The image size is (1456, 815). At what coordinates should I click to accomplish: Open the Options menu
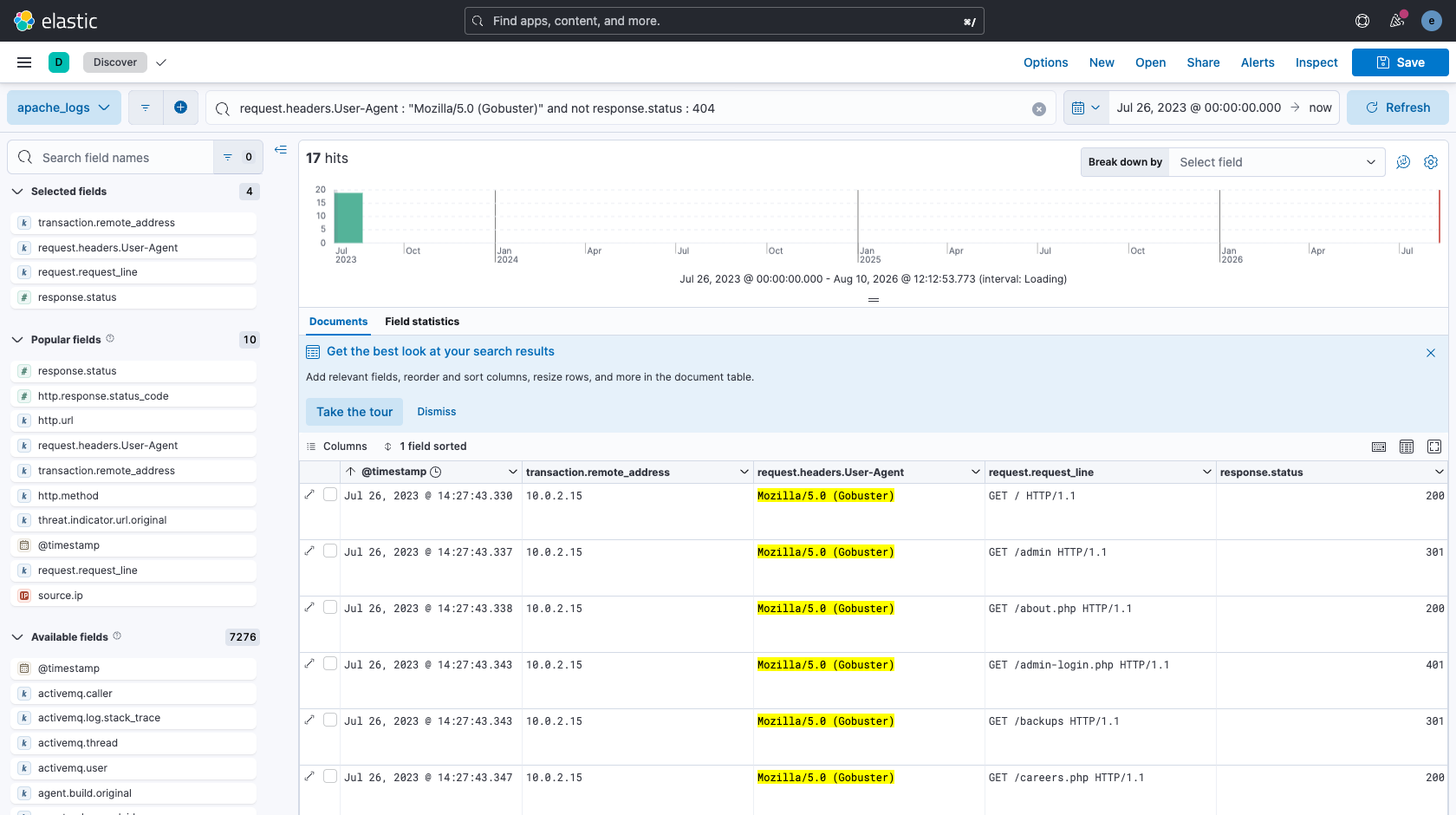point(1045,62)
